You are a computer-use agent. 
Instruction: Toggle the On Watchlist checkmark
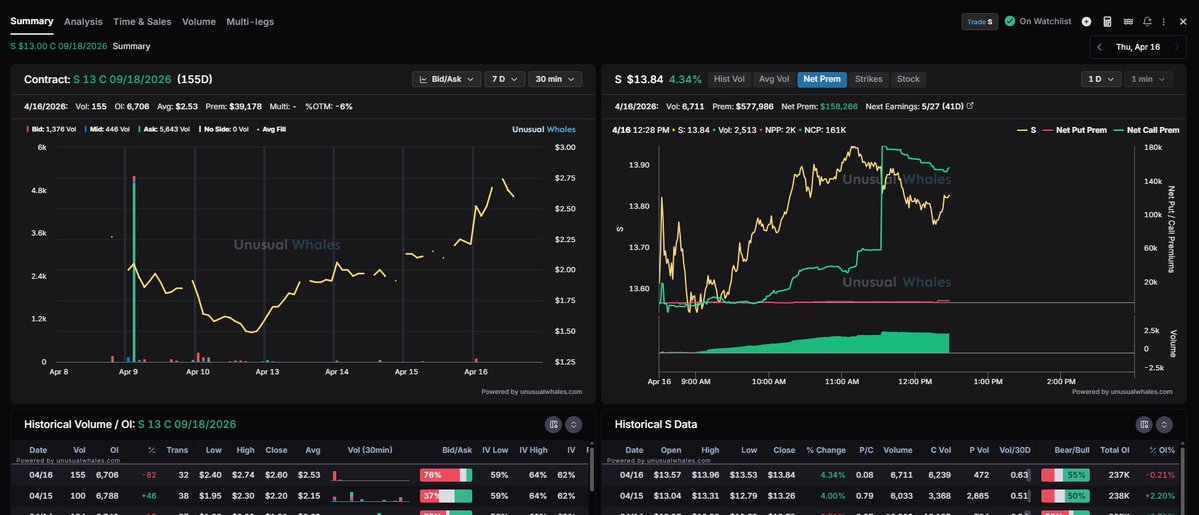(1010, 21)
